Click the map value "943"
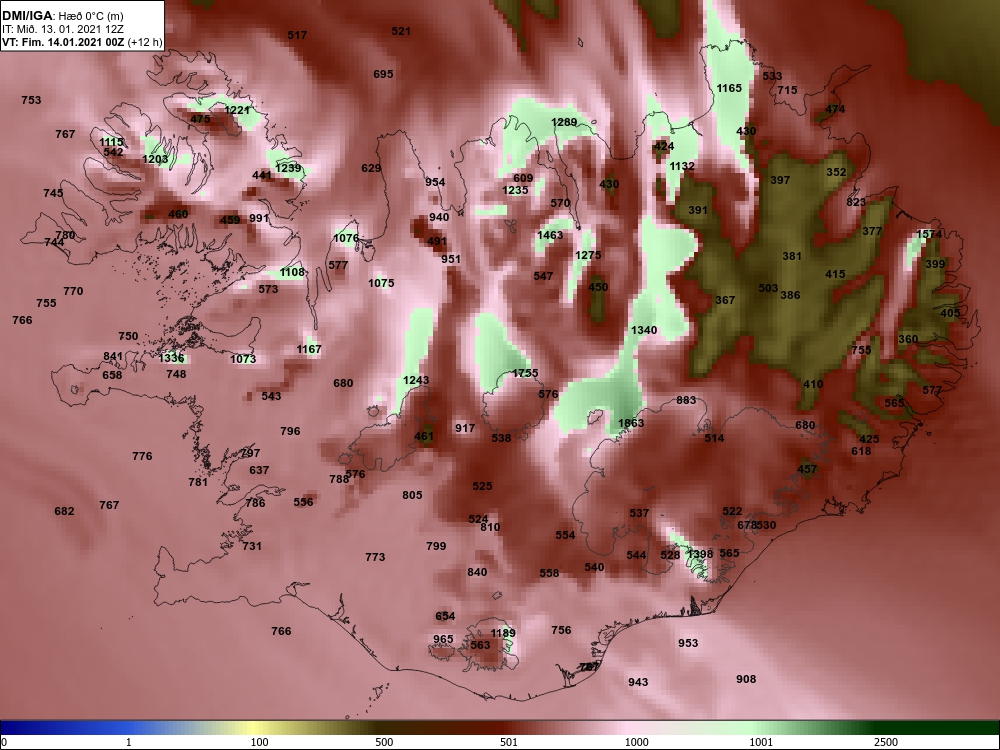This screenshot has height=750, width=1000. 638,682
